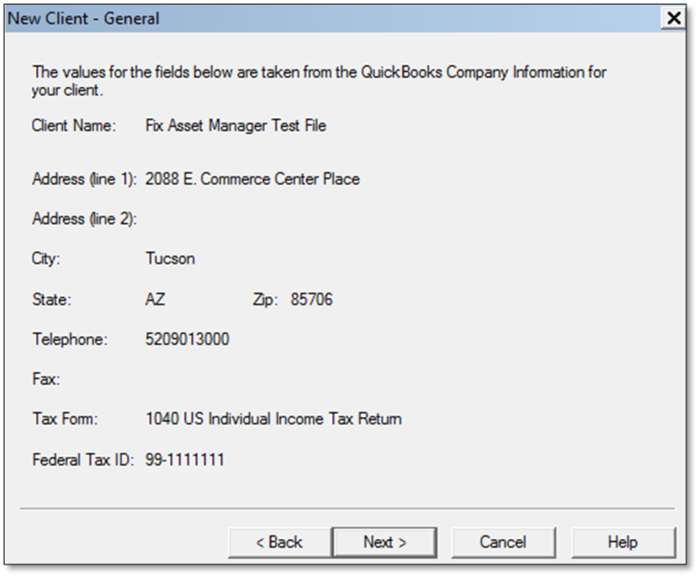Image resolution: width=700 pixels, height=578 pixels.
Task: Select the client name 'Fix Asset Manager Test File'
Action: coord(236,125)
